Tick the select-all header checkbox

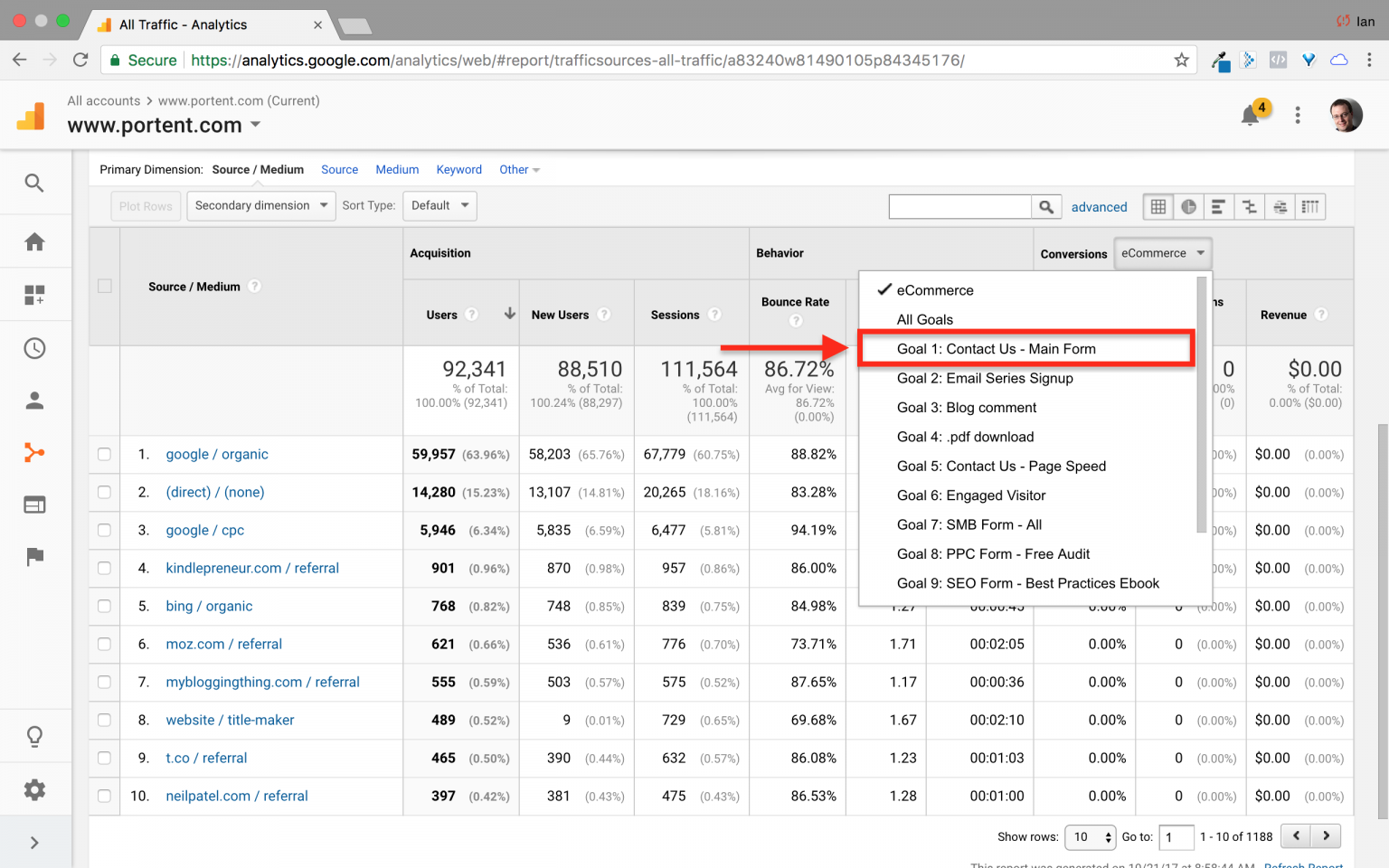click(x=105, y=286)
